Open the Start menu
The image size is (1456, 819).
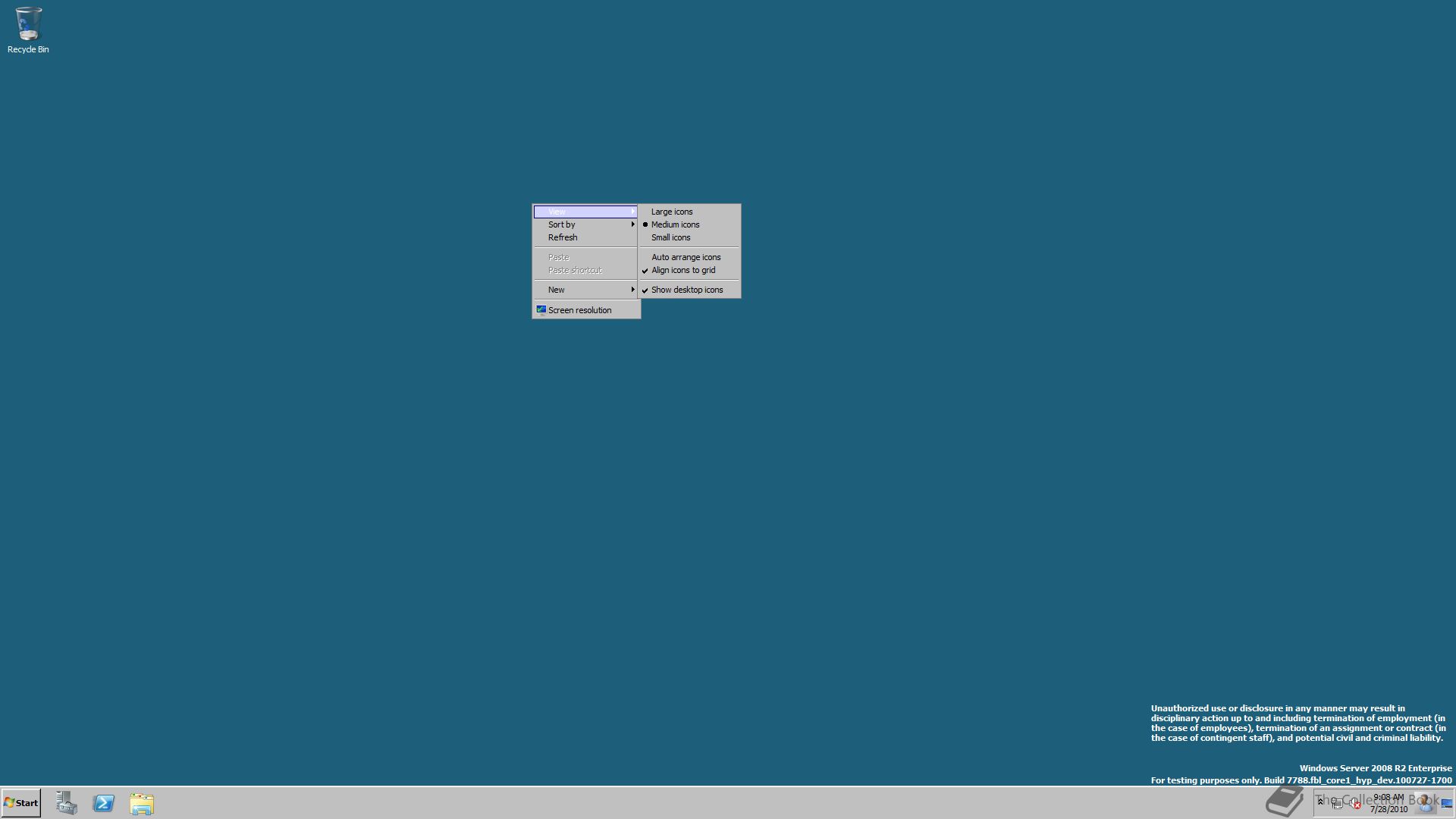coord(21,803)
